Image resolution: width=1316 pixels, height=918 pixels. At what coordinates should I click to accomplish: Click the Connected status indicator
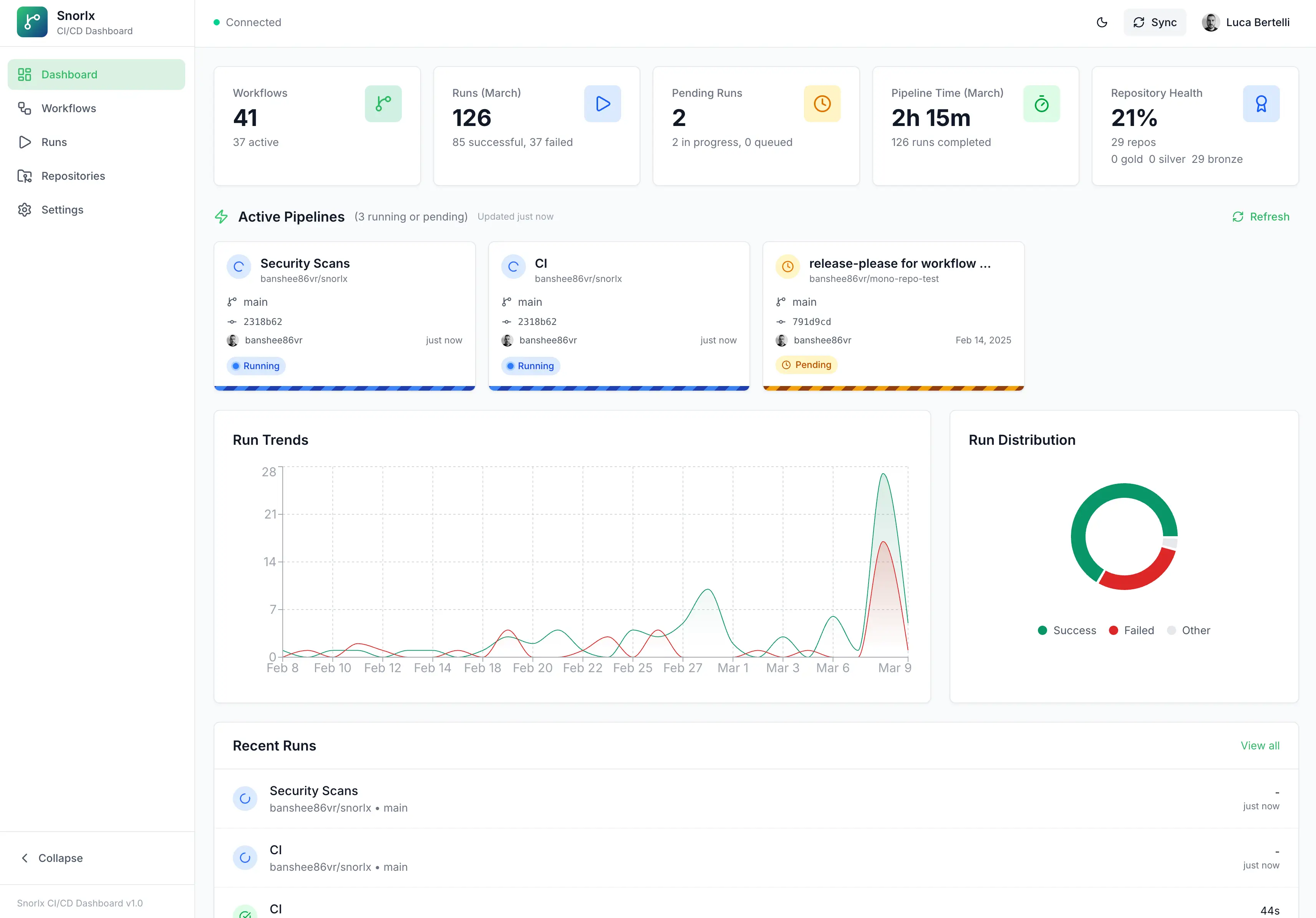pyautogui.click(x=248, y=22)
